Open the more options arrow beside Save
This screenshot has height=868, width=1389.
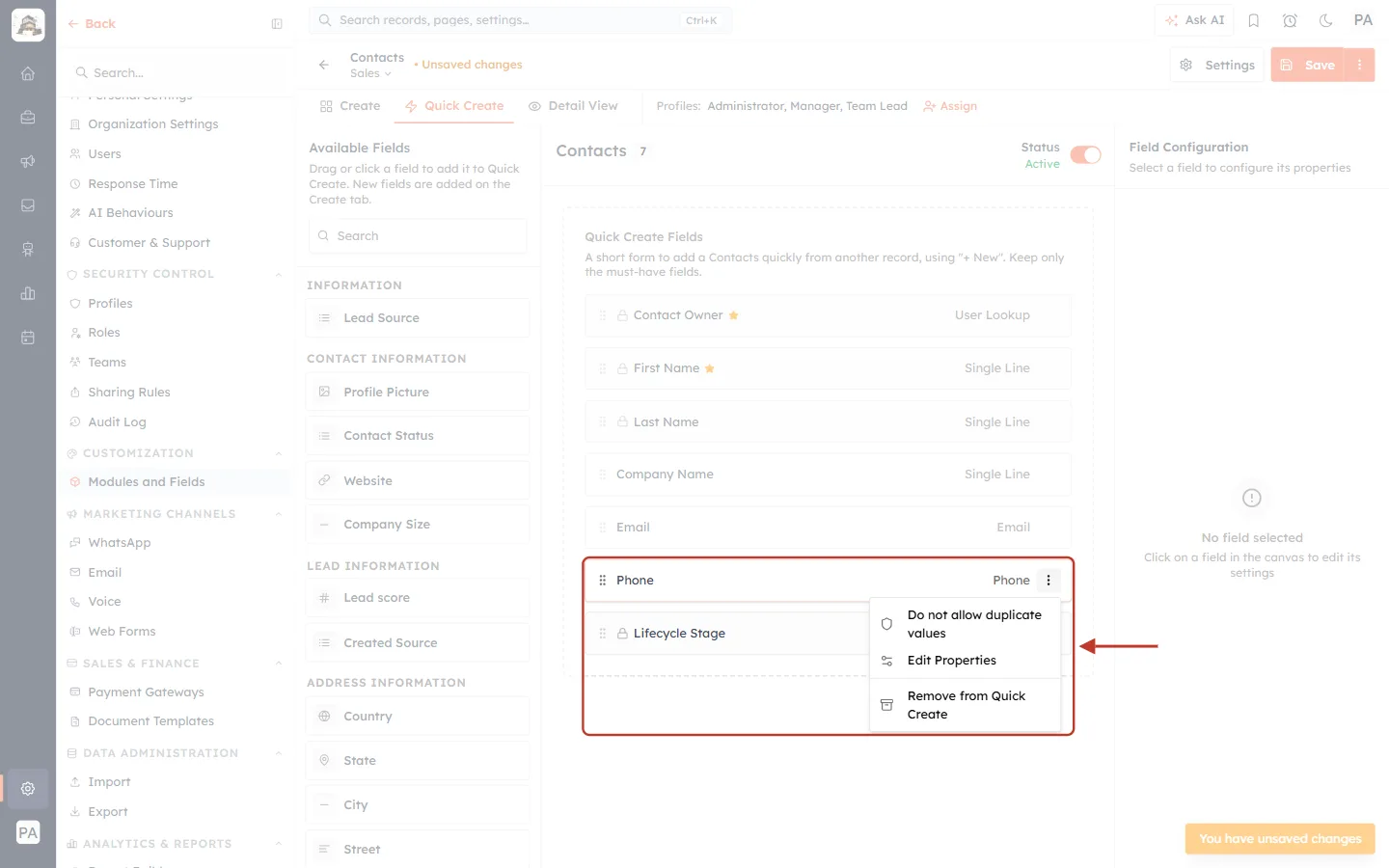[x=1359, y=65]
